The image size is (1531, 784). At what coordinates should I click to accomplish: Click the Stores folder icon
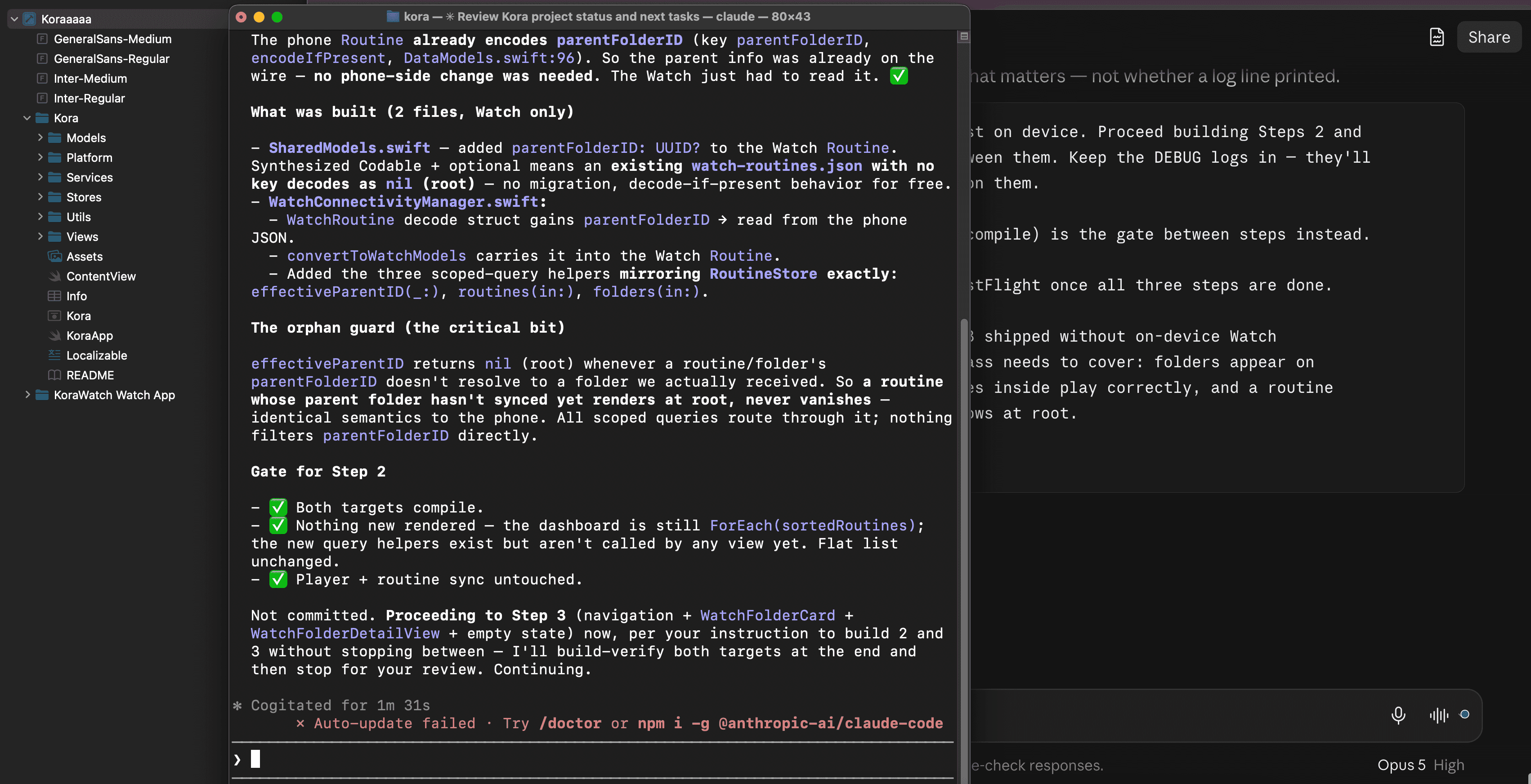(55, 197)
